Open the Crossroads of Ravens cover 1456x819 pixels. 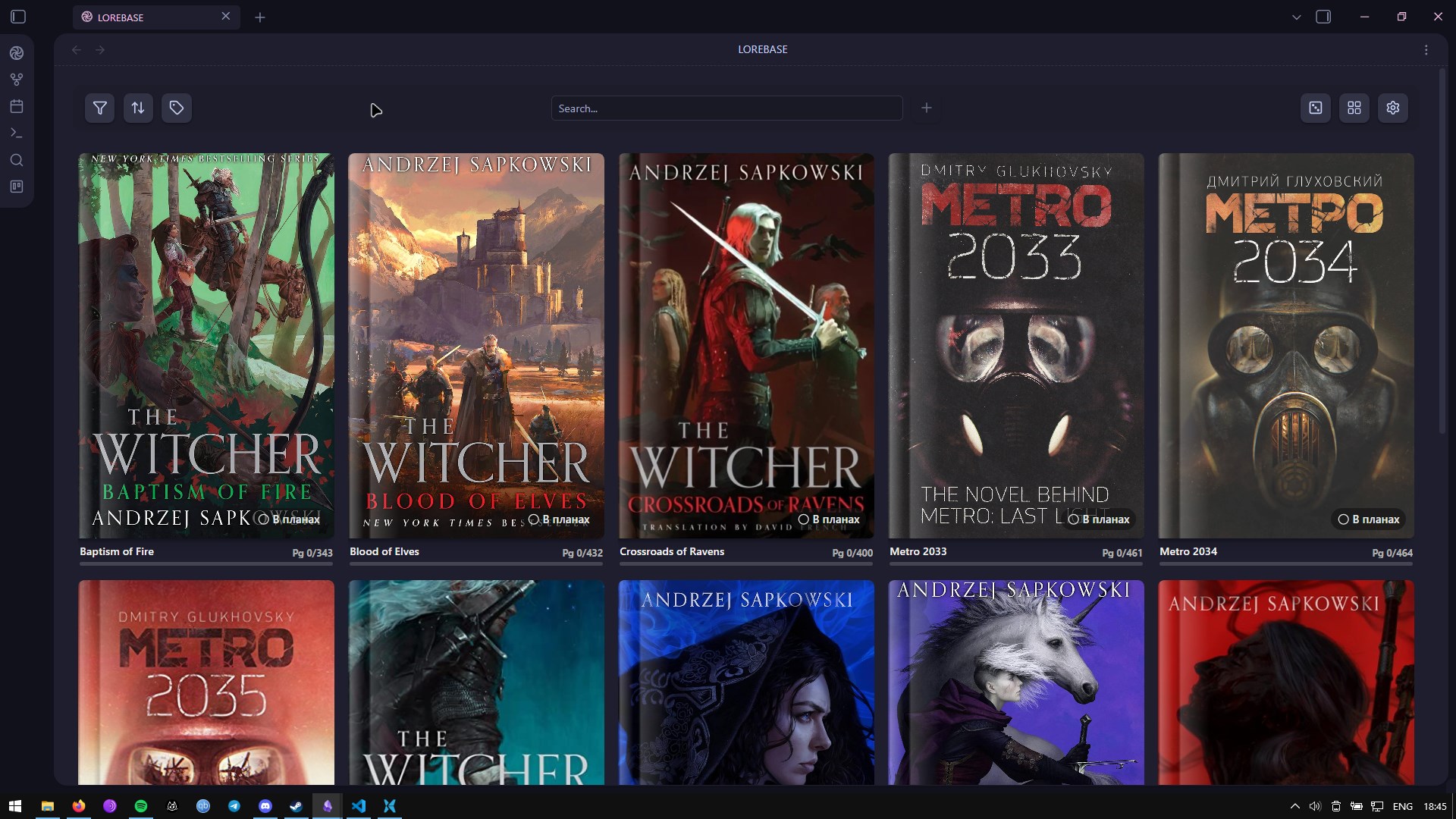746,345
